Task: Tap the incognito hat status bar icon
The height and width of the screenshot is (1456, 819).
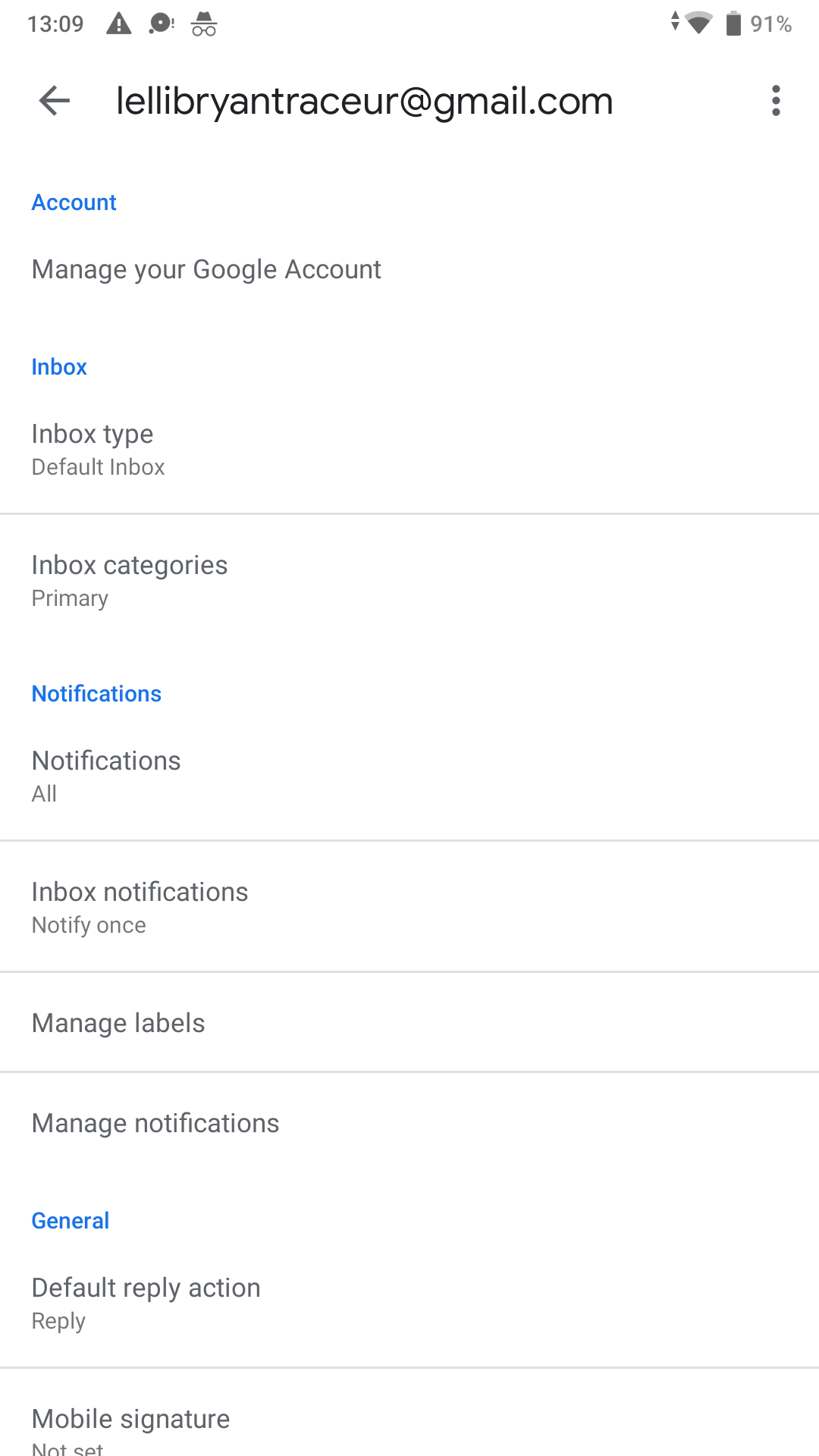Action: click(204, 24)
